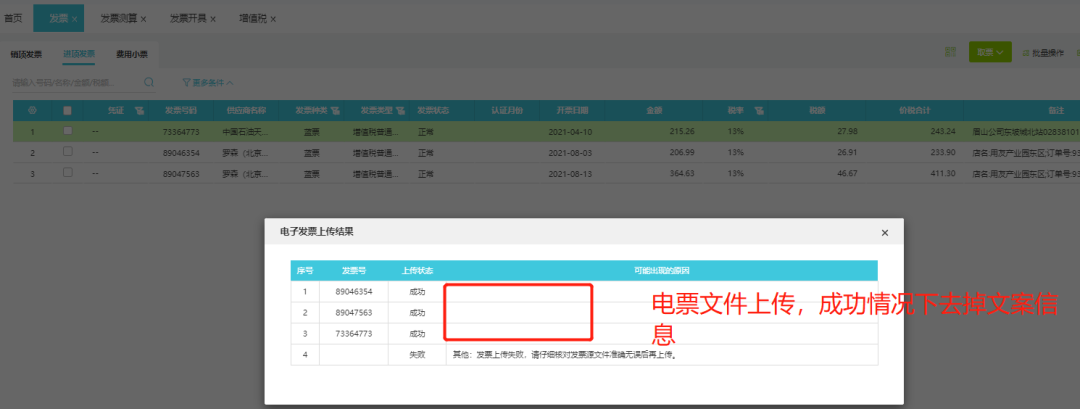Click total cell 411.30
This screenshot has width=1080, height=409.
[x=942, y=174]
